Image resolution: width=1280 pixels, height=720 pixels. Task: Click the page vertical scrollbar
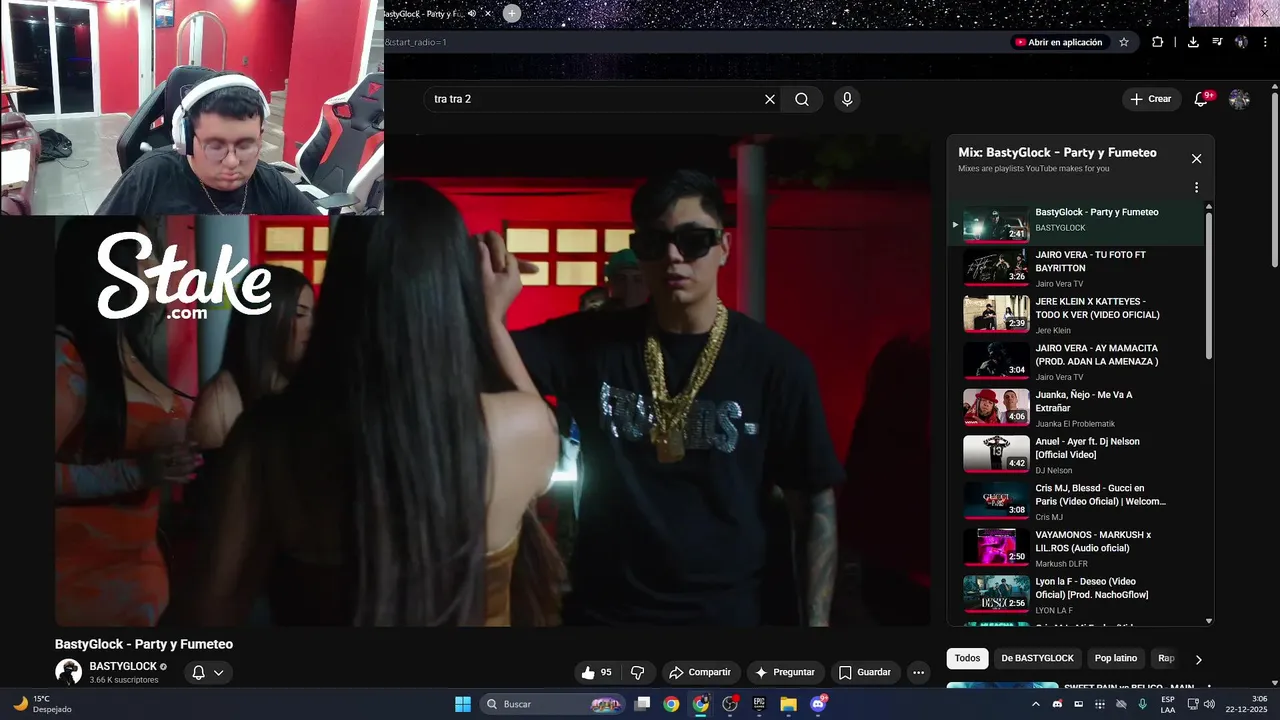(x=1274, y=180)
